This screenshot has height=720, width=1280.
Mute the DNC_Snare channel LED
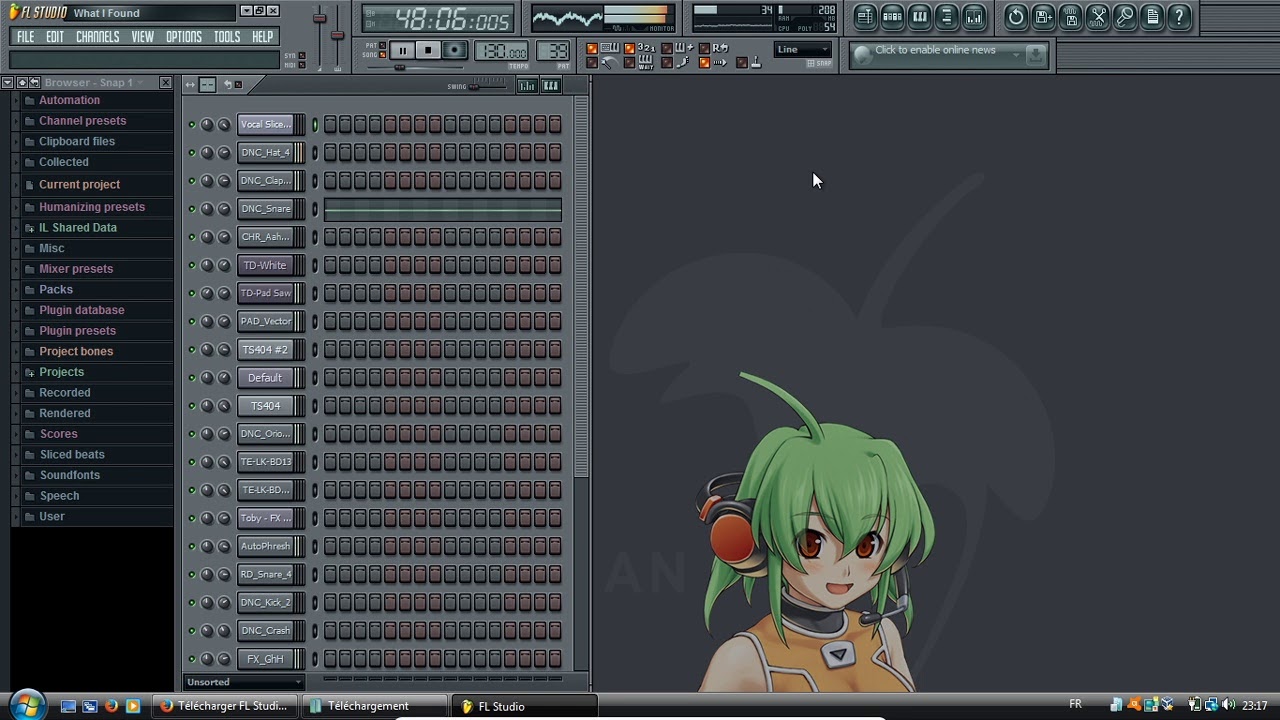click(191, 209)
